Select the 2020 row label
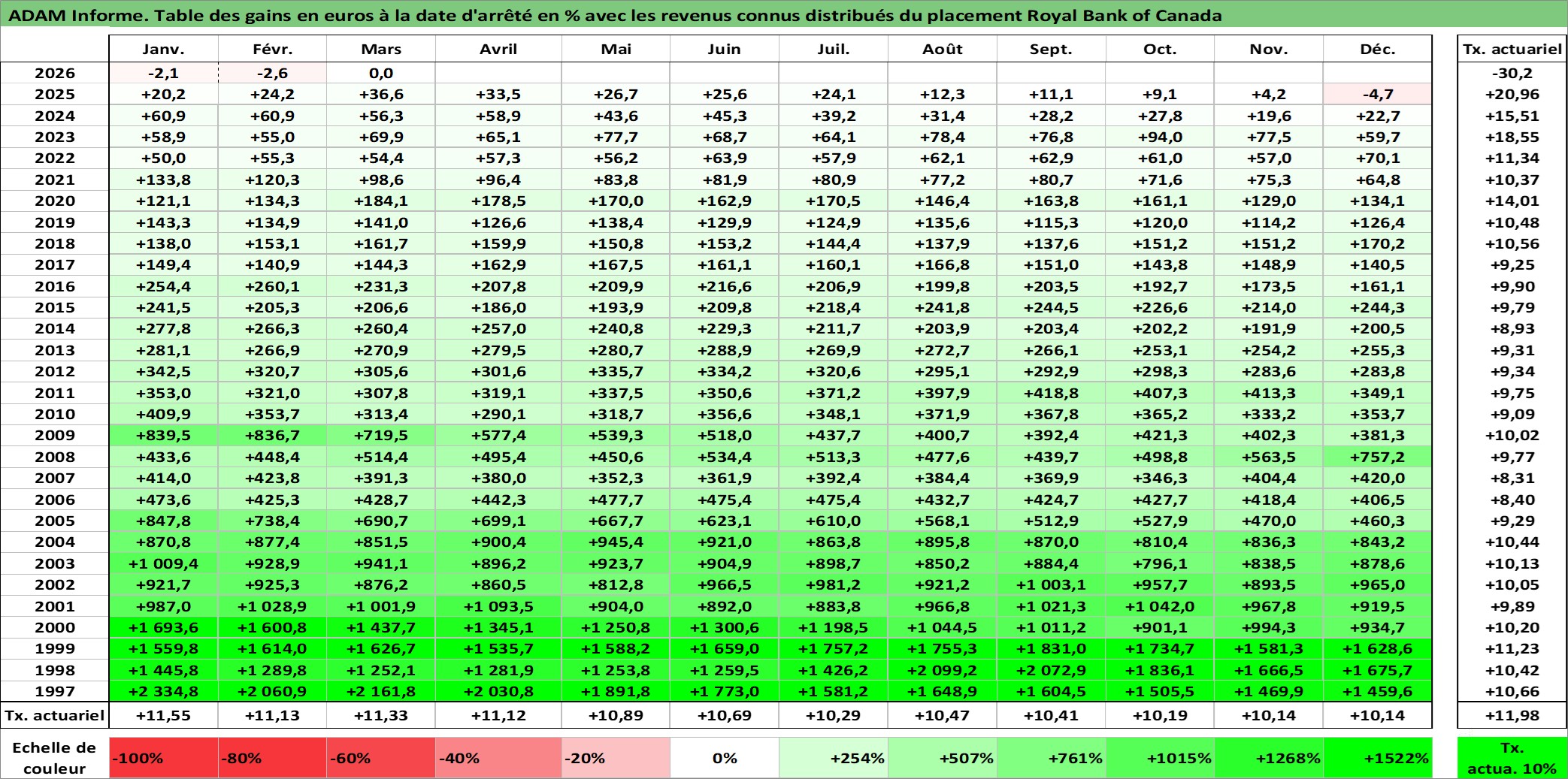 [55, 201]
